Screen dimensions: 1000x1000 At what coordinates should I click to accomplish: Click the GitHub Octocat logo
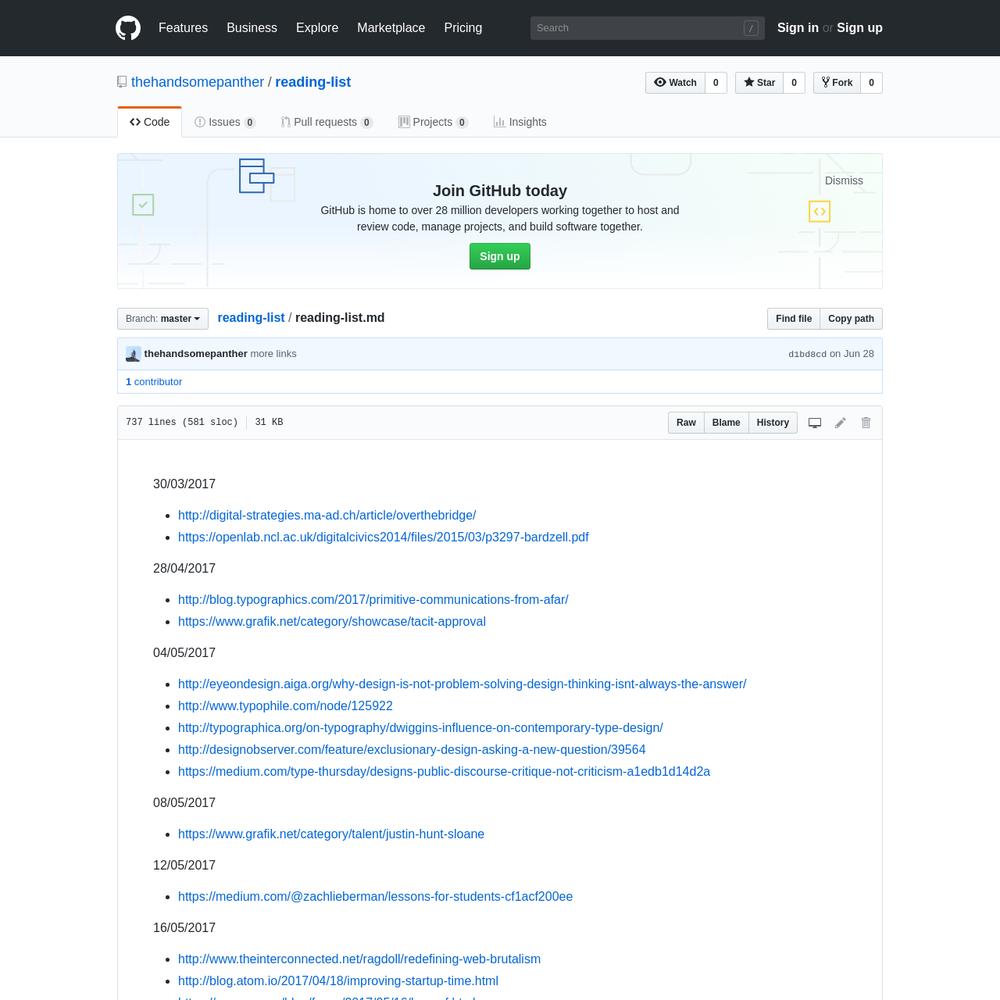point(128,28)
